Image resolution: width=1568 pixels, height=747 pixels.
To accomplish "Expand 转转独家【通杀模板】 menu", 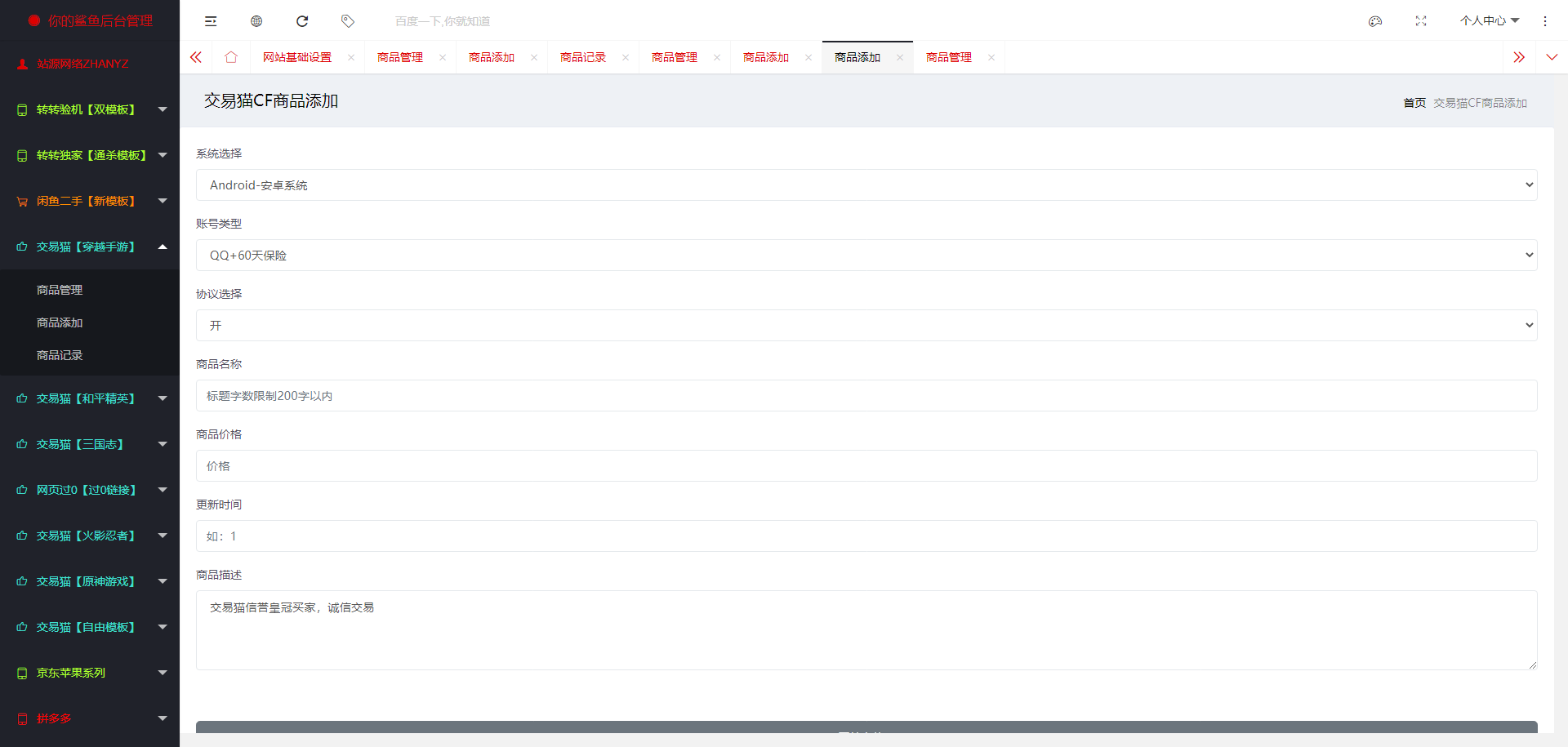I will click(x=90, y=155).
